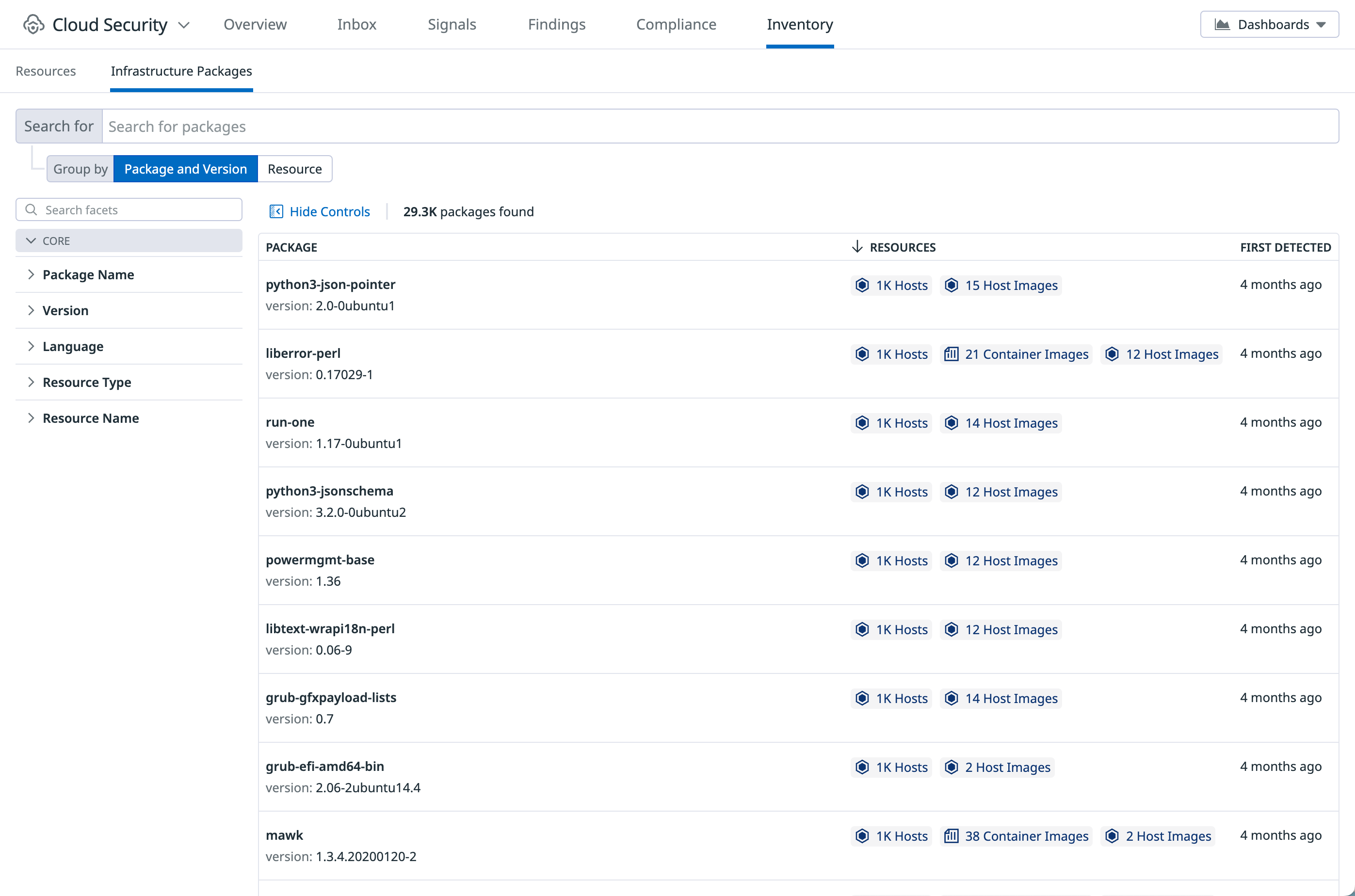
Task: Focus the Search for packages field
Action: pos(720,126)
